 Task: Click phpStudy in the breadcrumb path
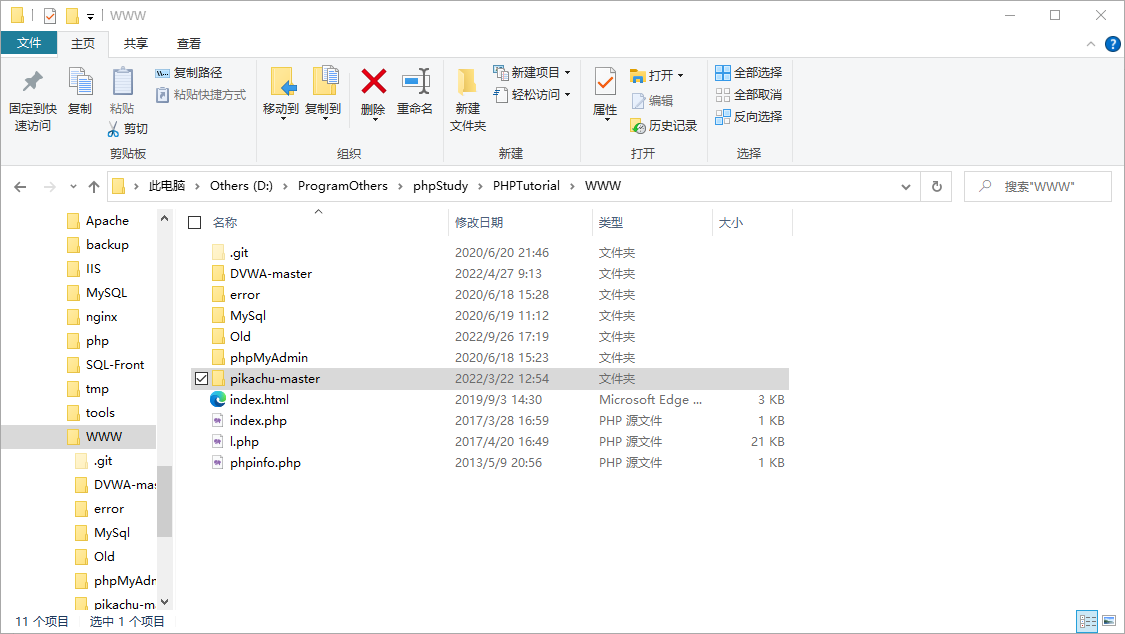[x=440, y=186]
